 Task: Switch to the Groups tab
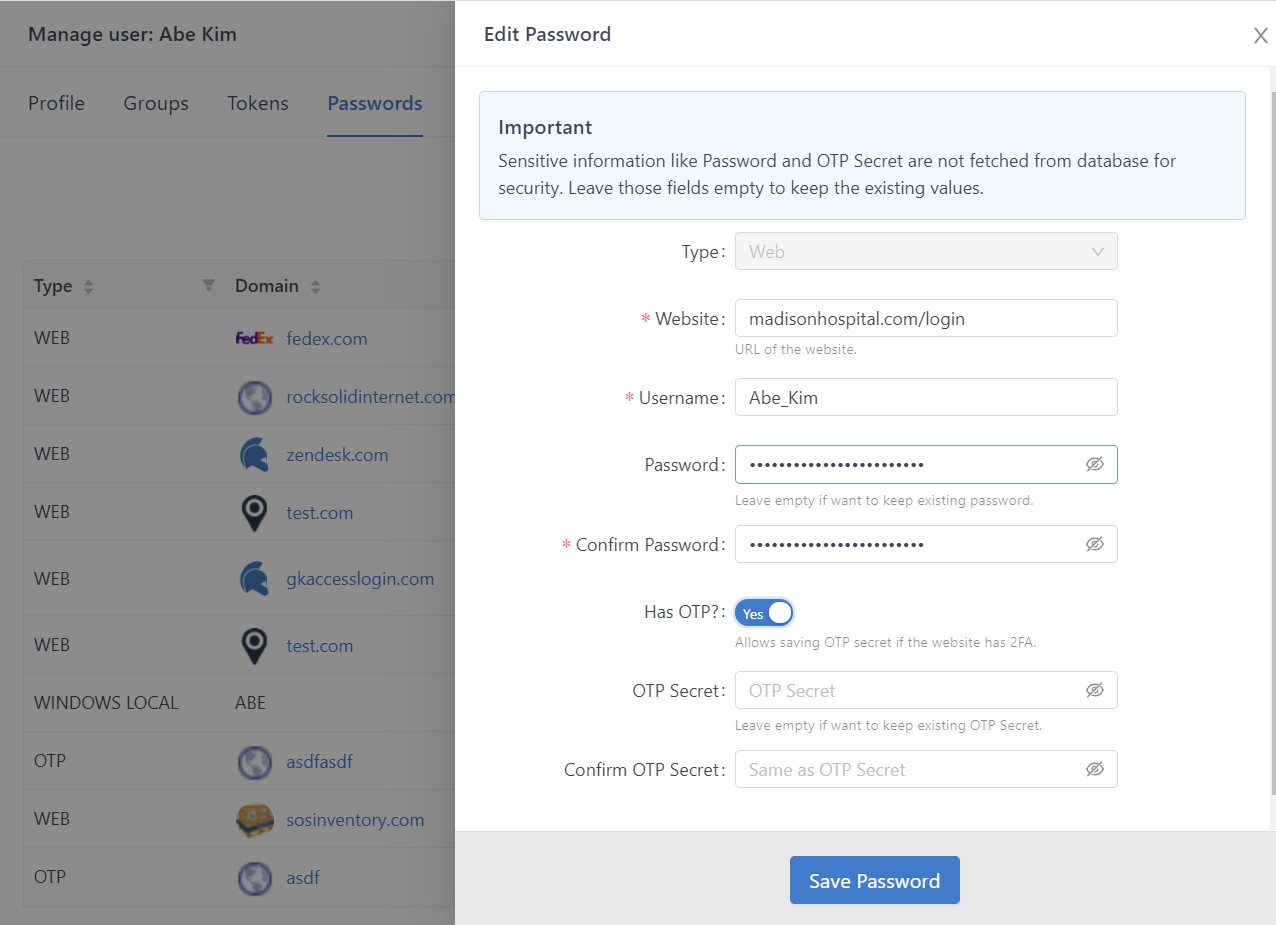(x=156, y=103)
